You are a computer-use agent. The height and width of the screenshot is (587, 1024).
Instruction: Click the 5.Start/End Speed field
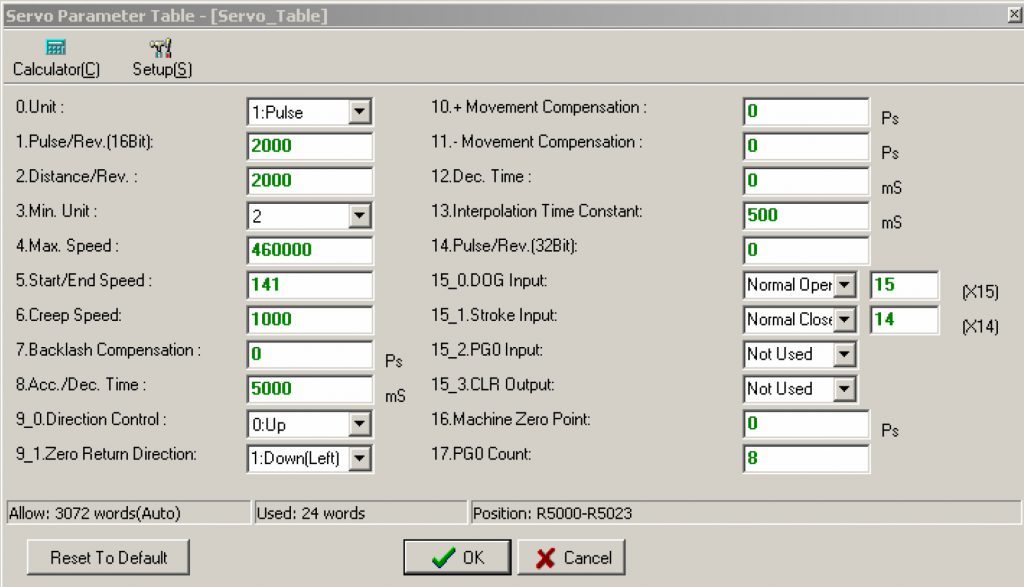coord(310,284)
